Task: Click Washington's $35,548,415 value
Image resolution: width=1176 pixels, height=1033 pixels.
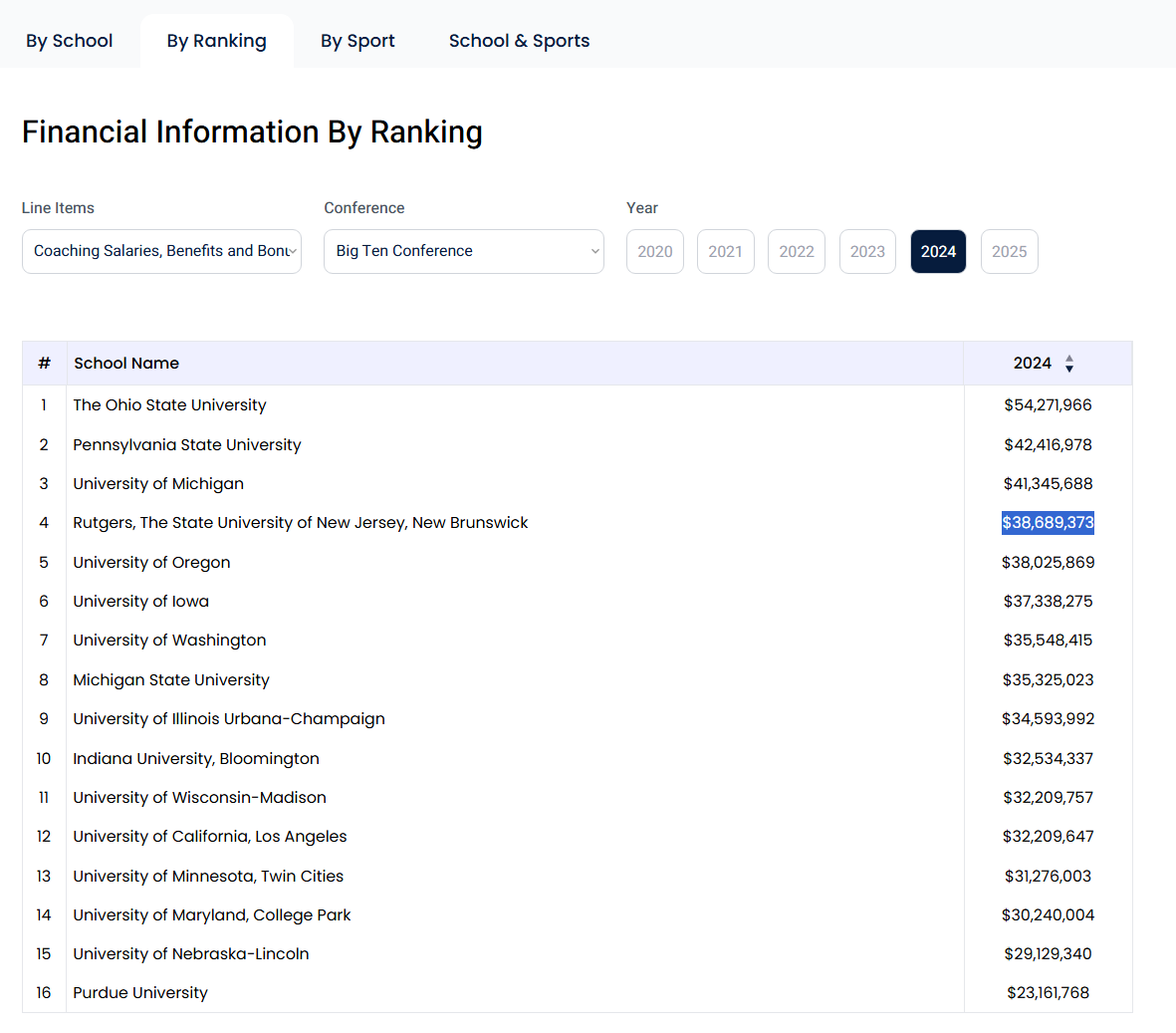Action: point(1048,641)
